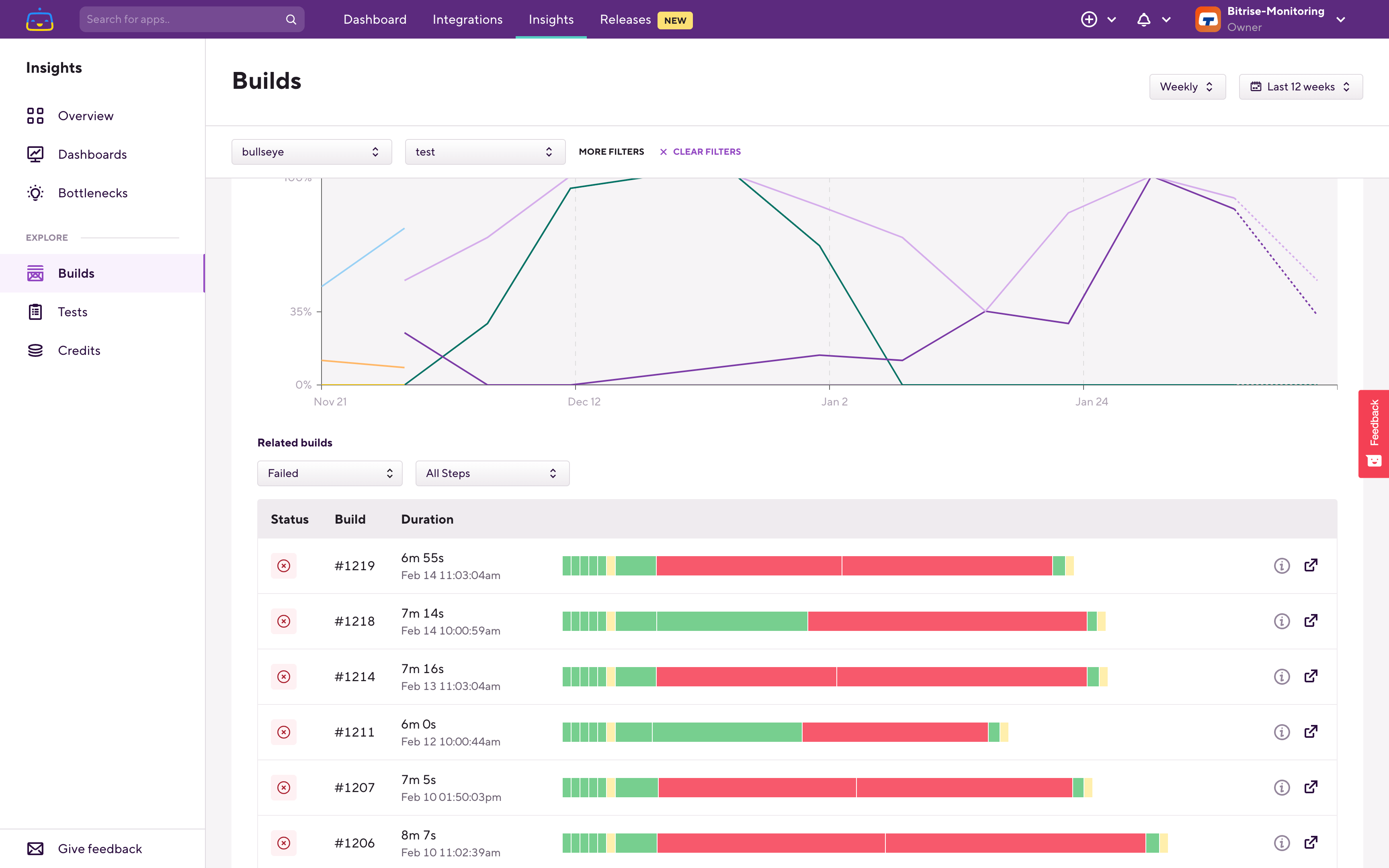Open the Weekly interval dropdown
The image size is (1389, 868).
pyautogui.click(x=1187, y=87)
